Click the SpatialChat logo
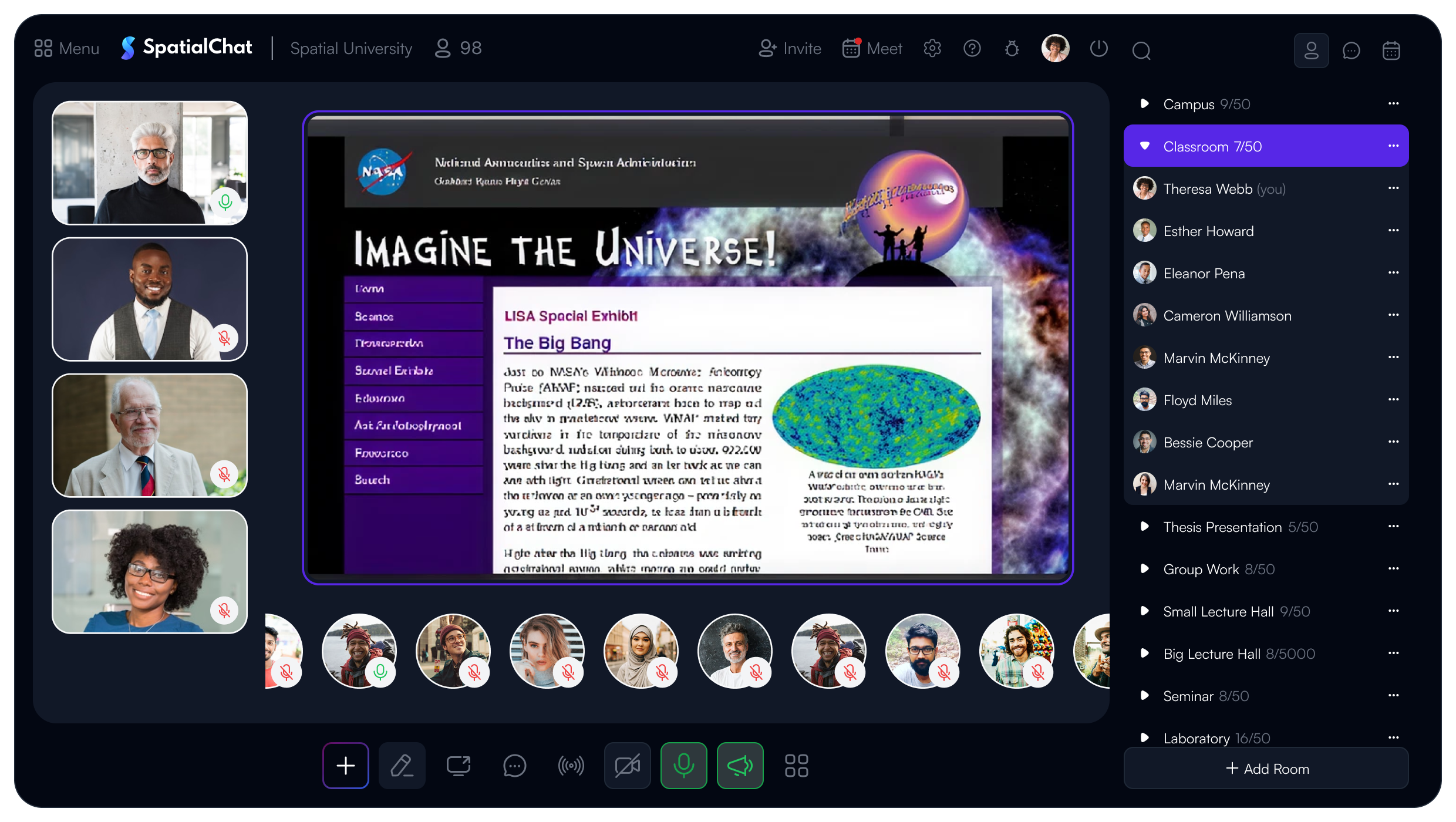This screenshot has width=1456, height=822. pos(186,48)
